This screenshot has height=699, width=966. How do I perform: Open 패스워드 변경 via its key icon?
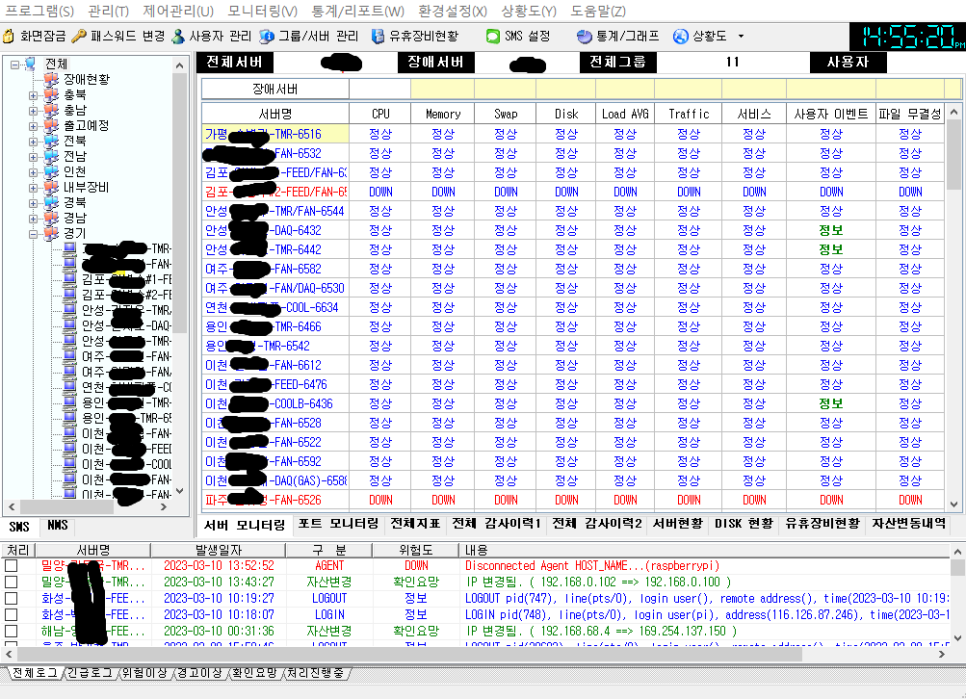pos(78,36)
